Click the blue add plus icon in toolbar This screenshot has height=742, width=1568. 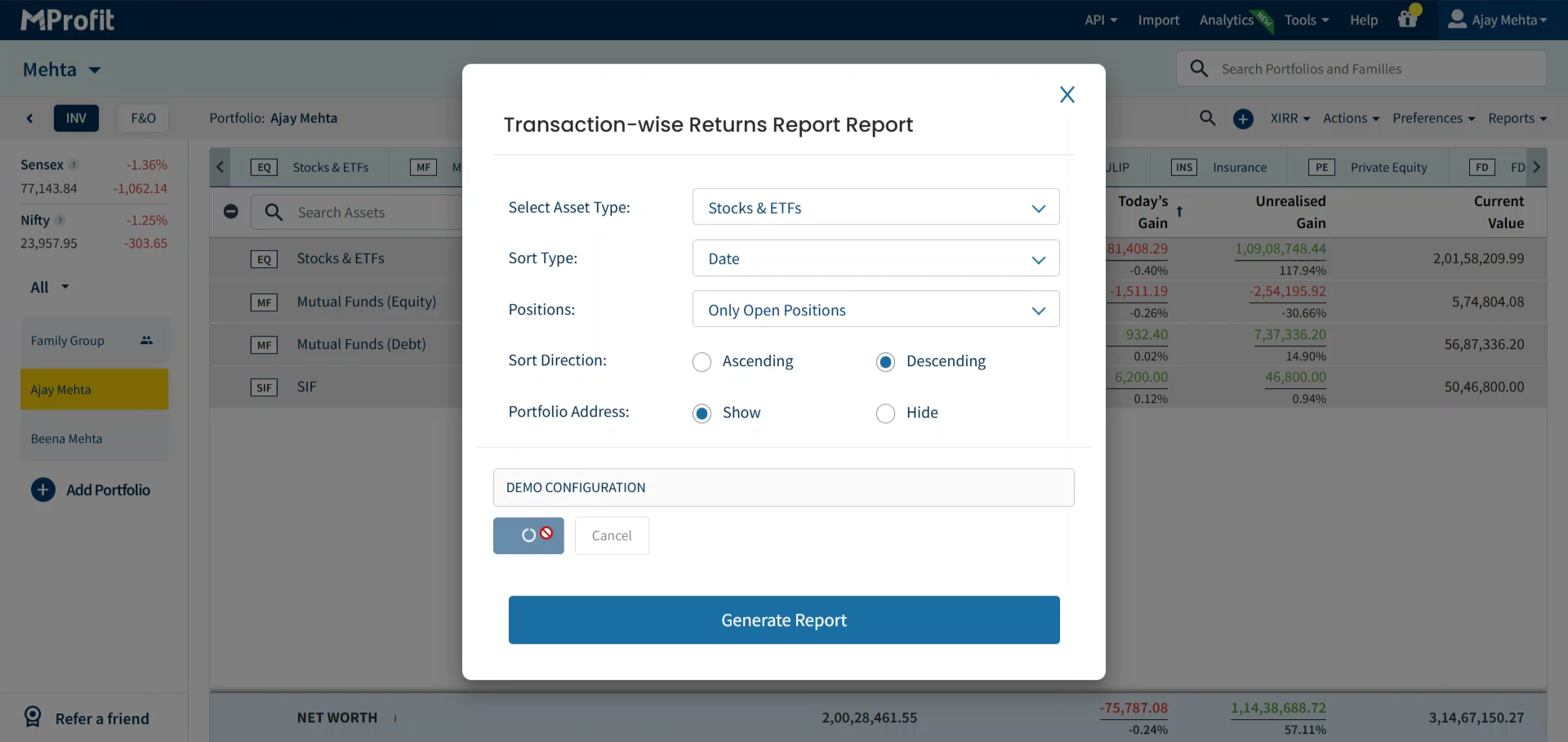pos(1243,119)
